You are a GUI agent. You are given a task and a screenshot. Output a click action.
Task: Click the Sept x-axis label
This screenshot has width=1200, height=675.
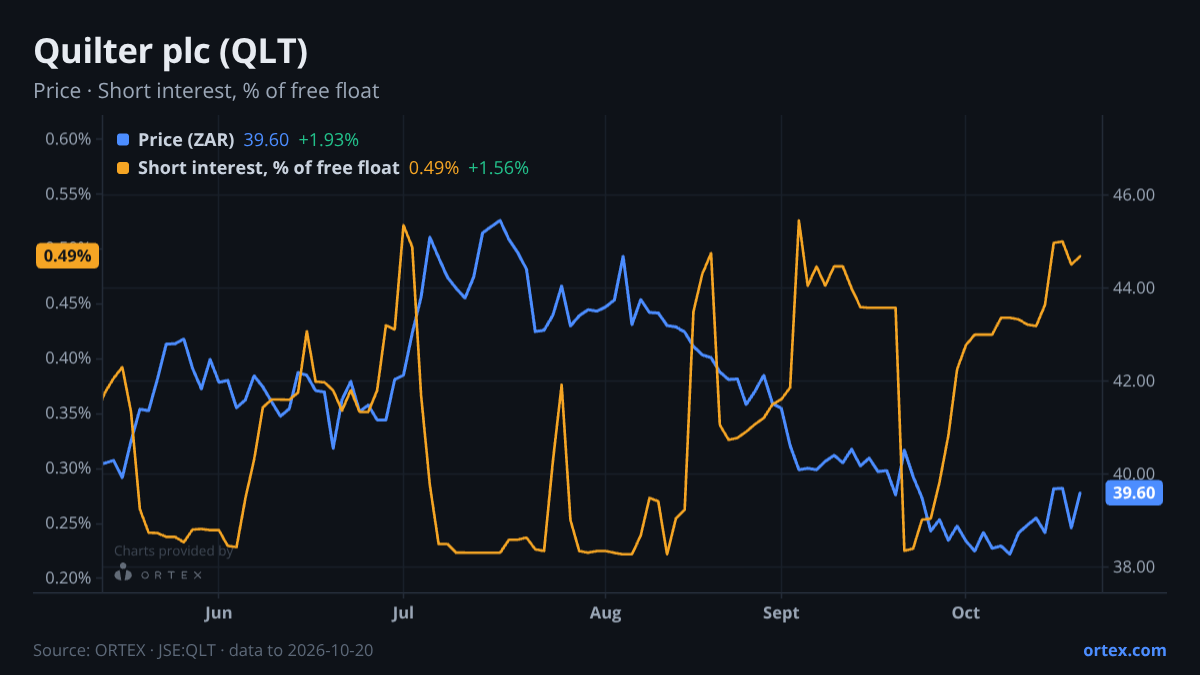click(781, 612)
